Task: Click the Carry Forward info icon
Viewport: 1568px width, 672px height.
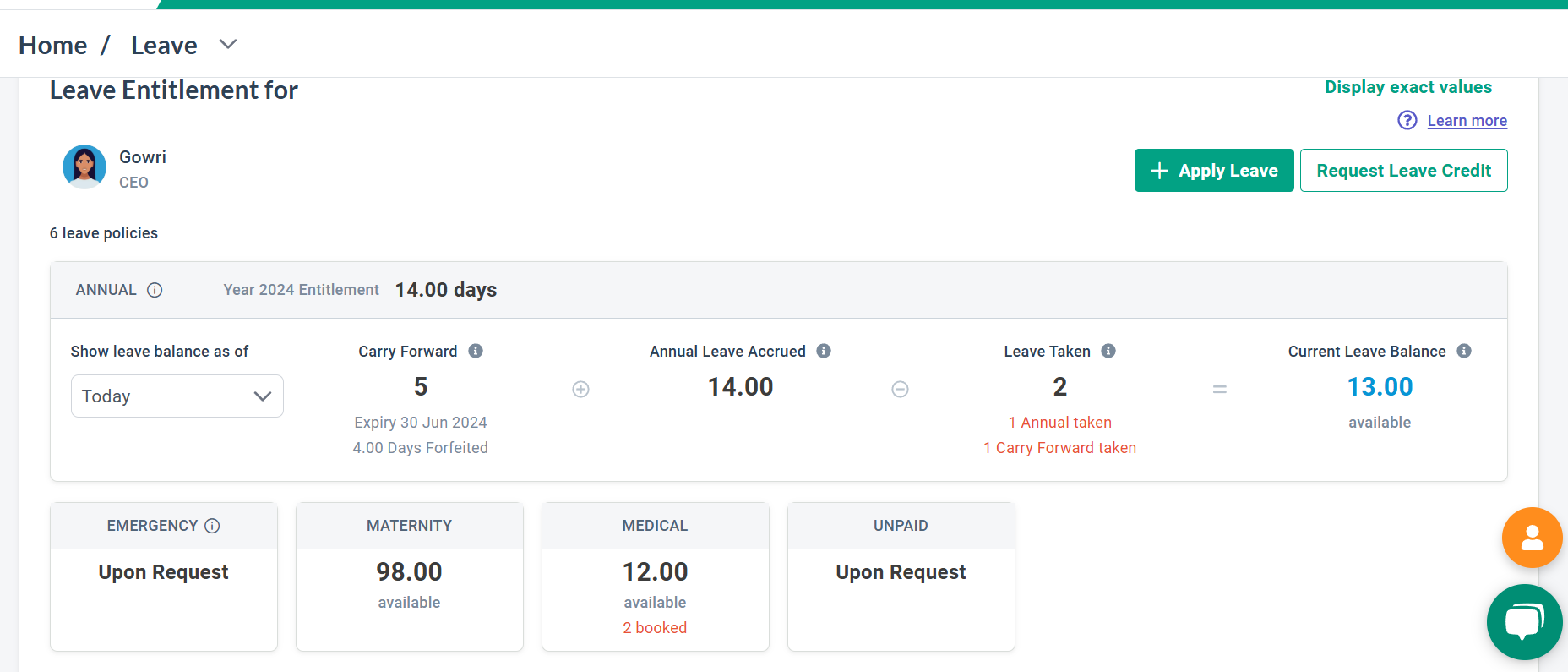Action: [476, 351]
